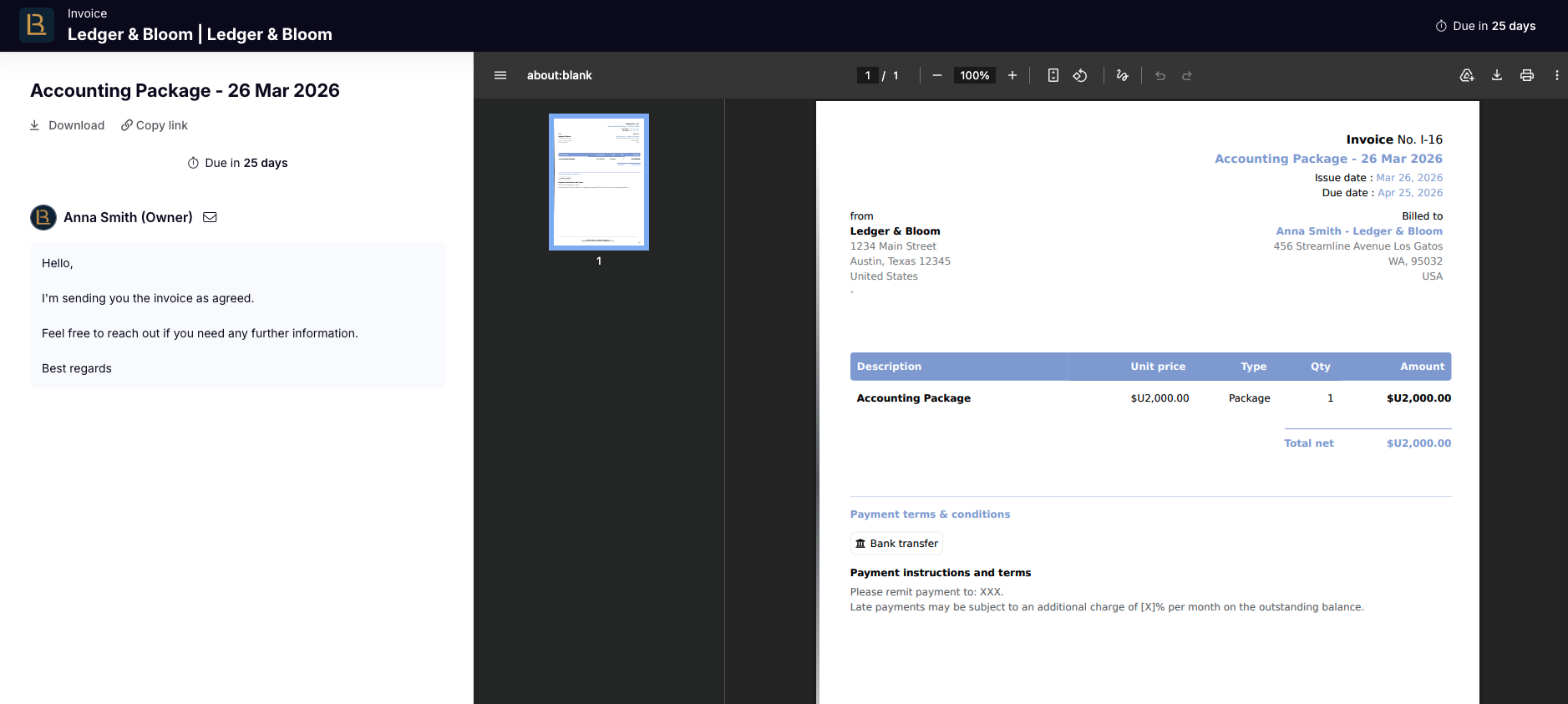Screen dimensions: 1568x704
Task: Click the email envelope icon beside Anna Smith
Action: pyautogui.click(x=211, y=217)
